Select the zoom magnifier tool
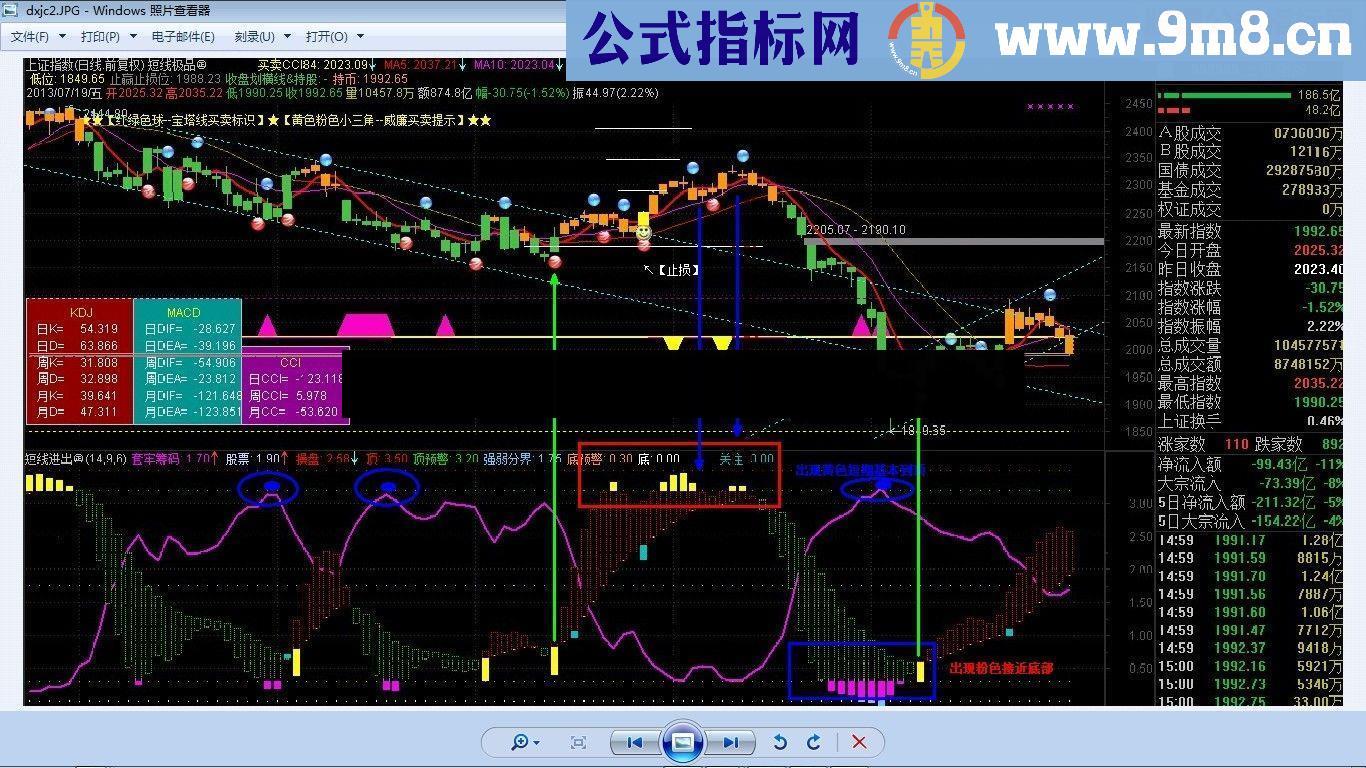This screenshot has height=768, width=1366. (521, 742)
